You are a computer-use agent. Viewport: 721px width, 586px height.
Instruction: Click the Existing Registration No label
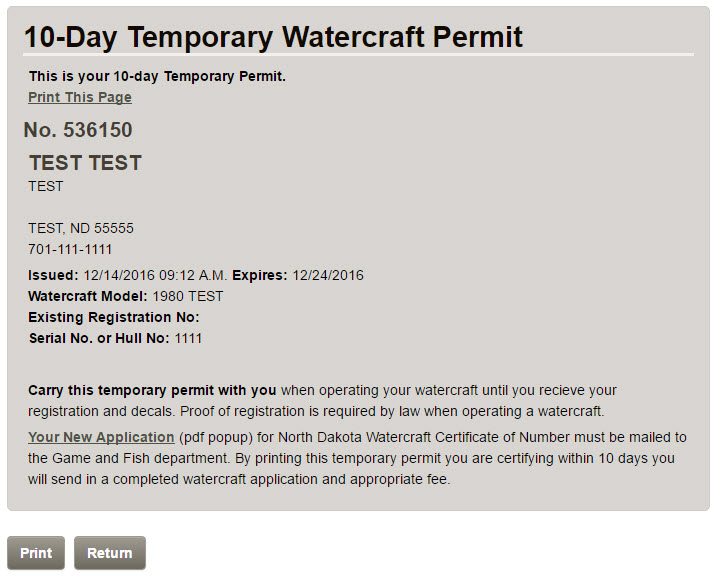point(114,317)
